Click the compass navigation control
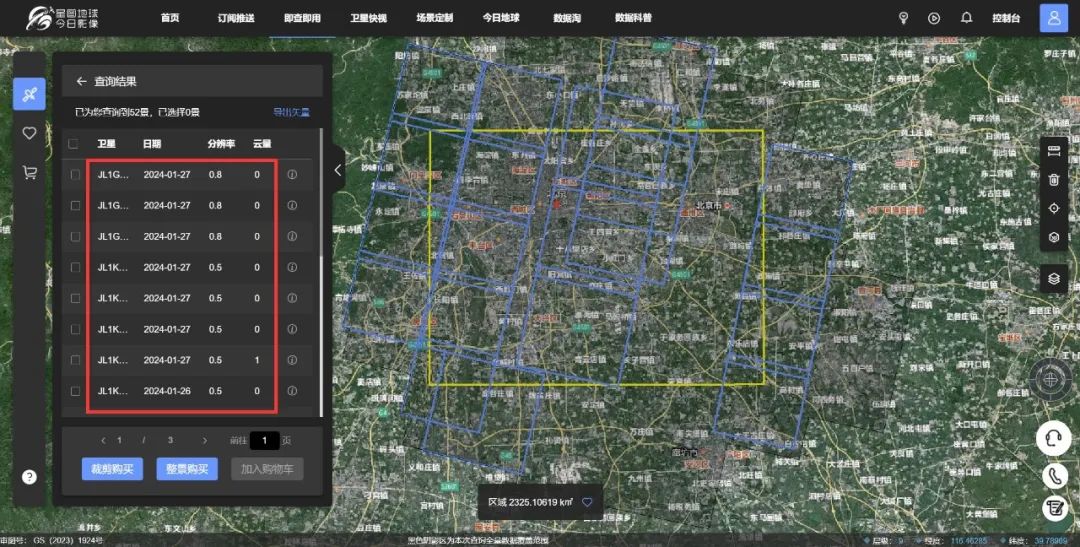The width and height of the screenshot is (1080, 547). pos(1050,379)
